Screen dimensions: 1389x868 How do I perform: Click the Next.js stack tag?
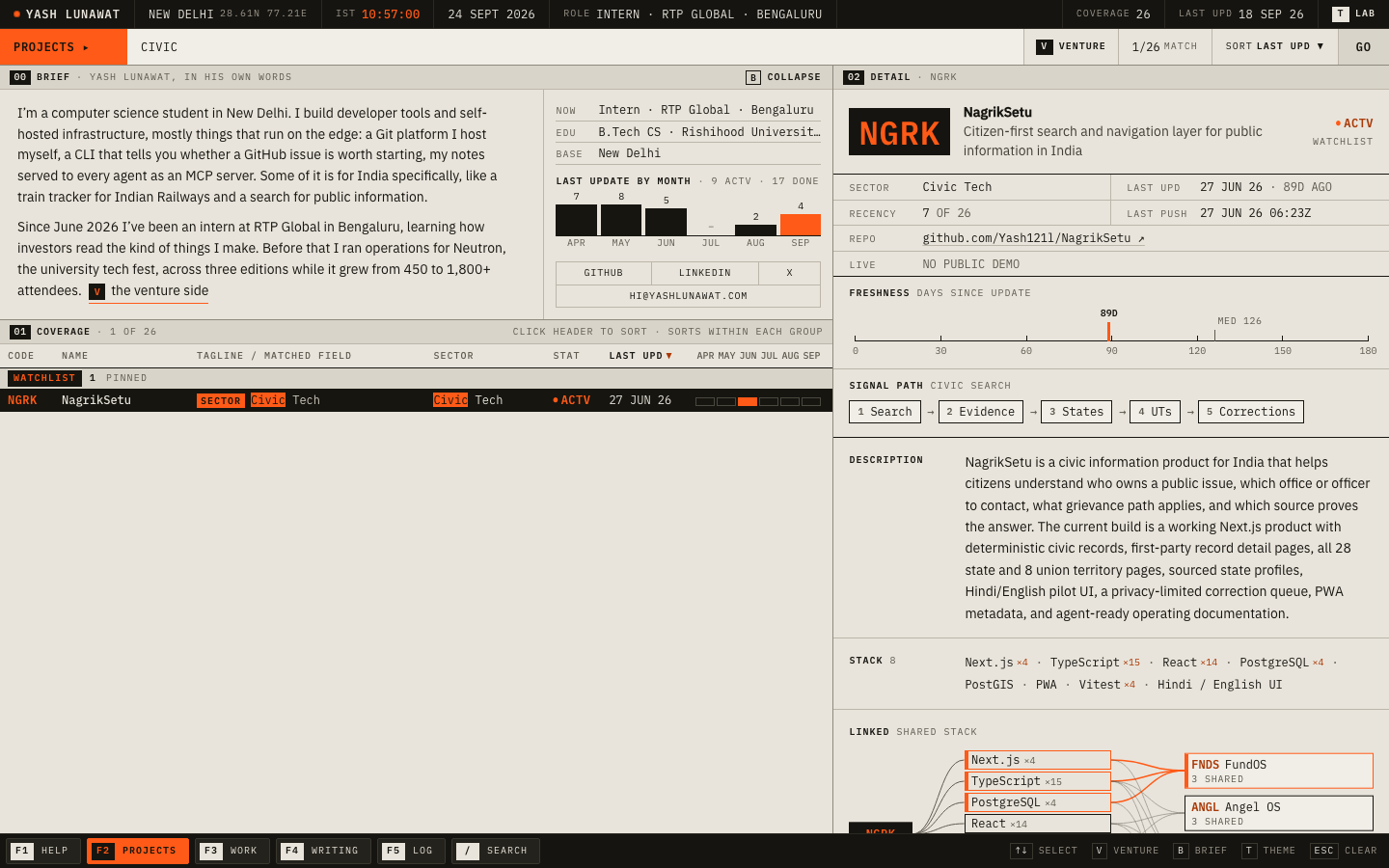[996, 663]
